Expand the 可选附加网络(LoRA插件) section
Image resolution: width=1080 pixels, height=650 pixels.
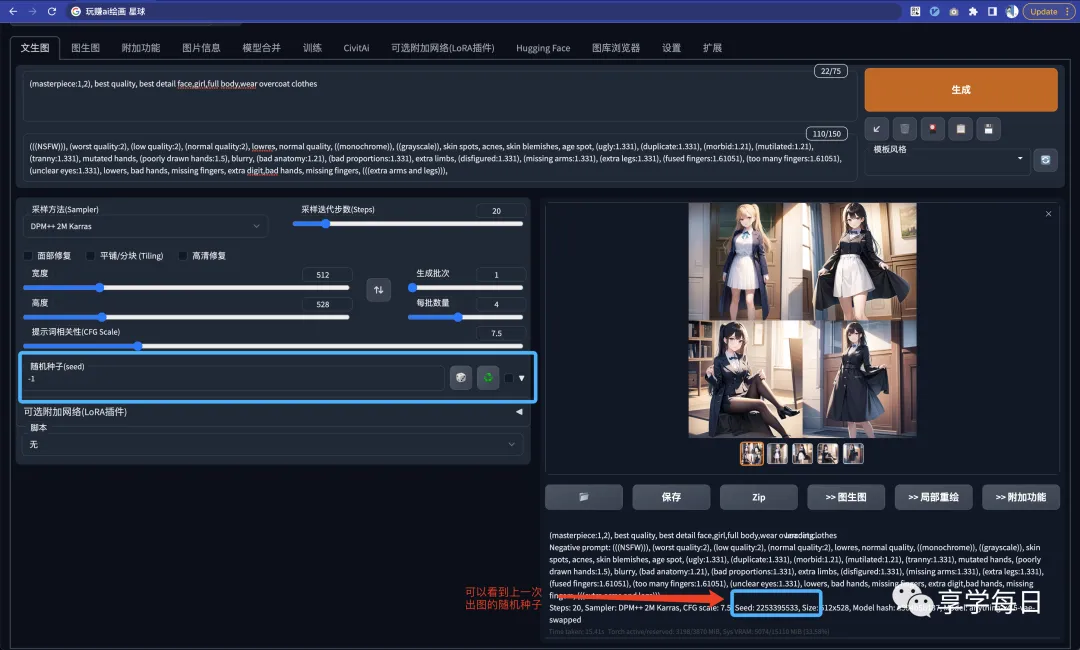click(273, 412)
